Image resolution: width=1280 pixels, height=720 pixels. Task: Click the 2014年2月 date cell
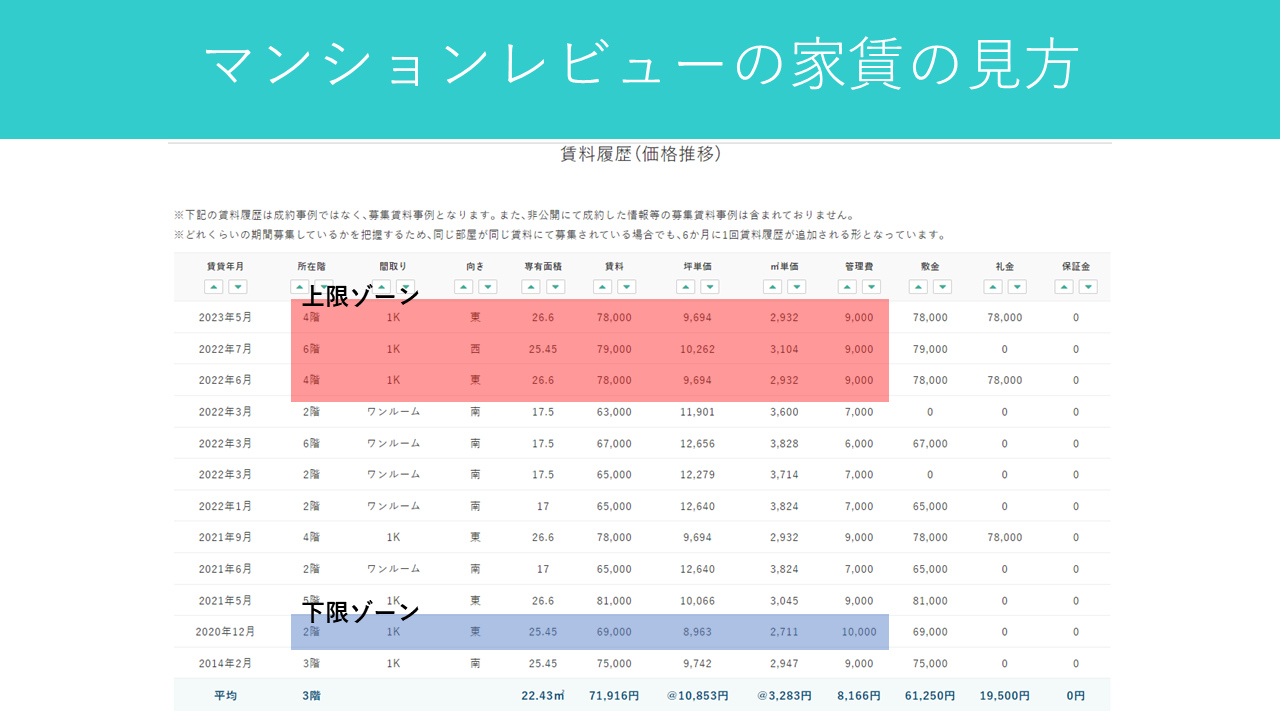pos(225,663)
